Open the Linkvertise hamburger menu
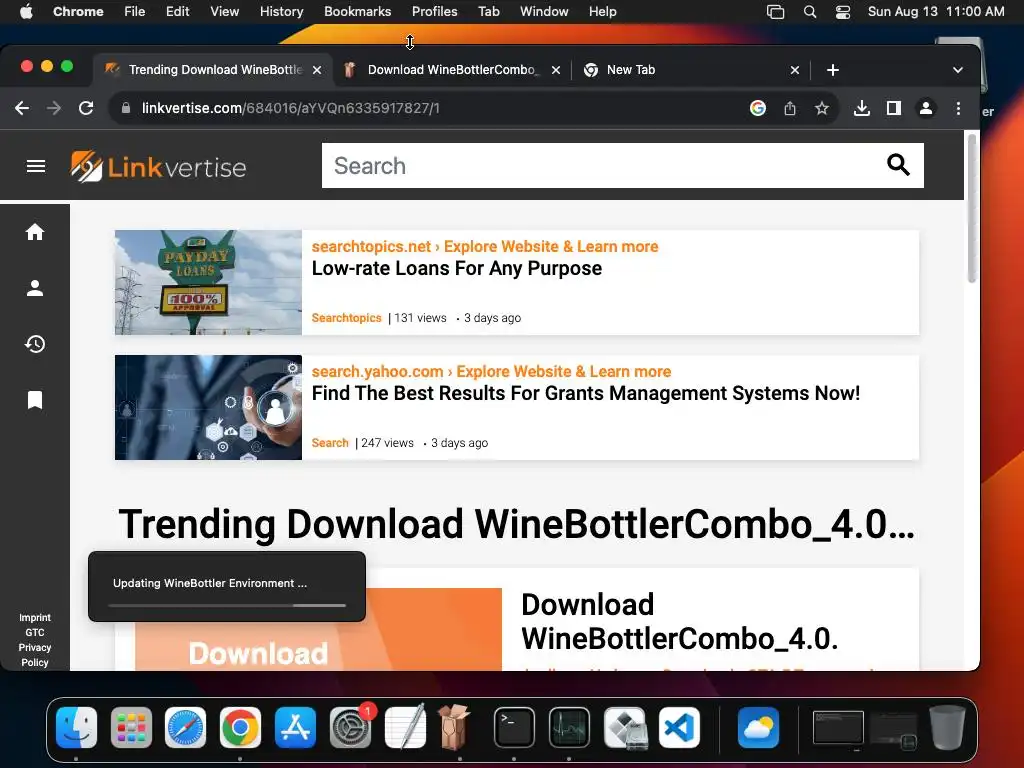The width and height of the screenshot is (1024, 768). click(36, 166)
